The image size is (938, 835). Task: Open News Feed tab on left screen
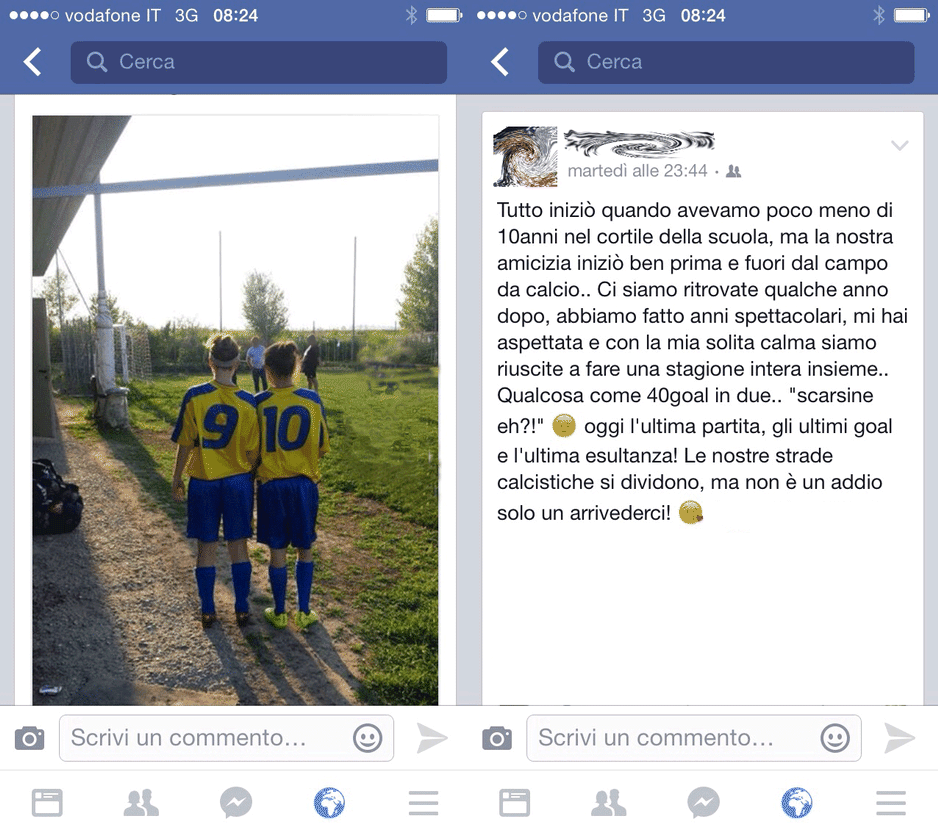point(47,803)
